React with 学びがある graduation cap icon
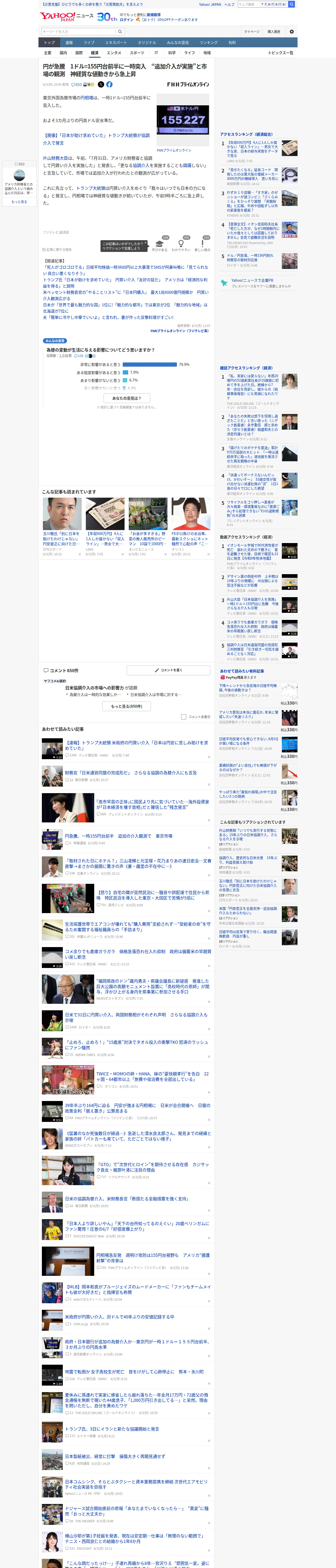This screenshot has height=1568, width=336. click(x=160, y=244)
